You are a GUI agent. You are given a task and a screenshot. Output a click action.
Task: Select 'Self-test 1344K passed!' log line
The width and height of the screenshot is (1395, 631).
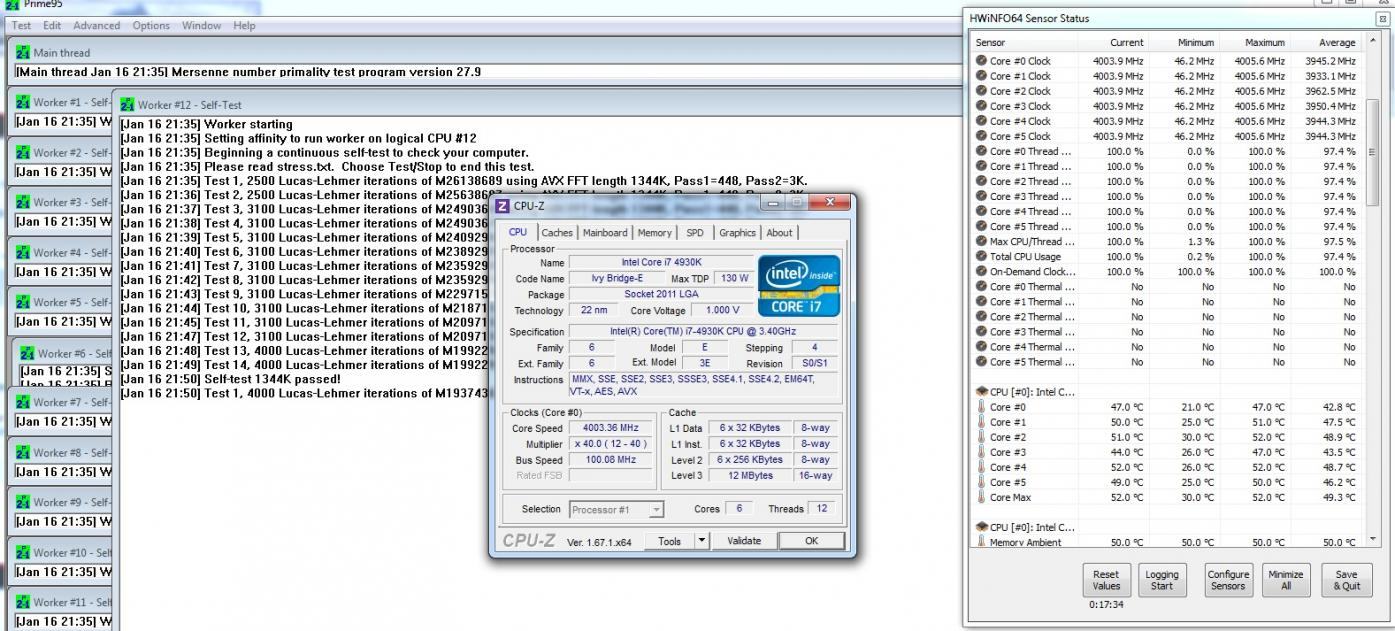[230, 379]
